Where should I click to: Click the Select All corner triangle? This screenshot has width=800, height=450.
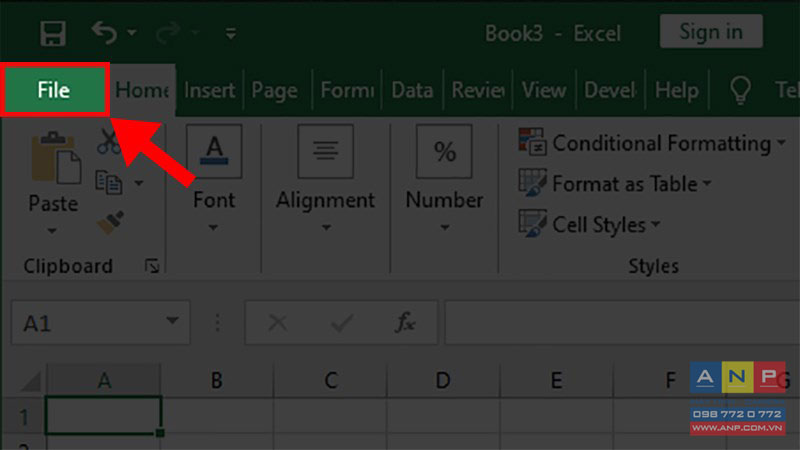tap(32, 381)
